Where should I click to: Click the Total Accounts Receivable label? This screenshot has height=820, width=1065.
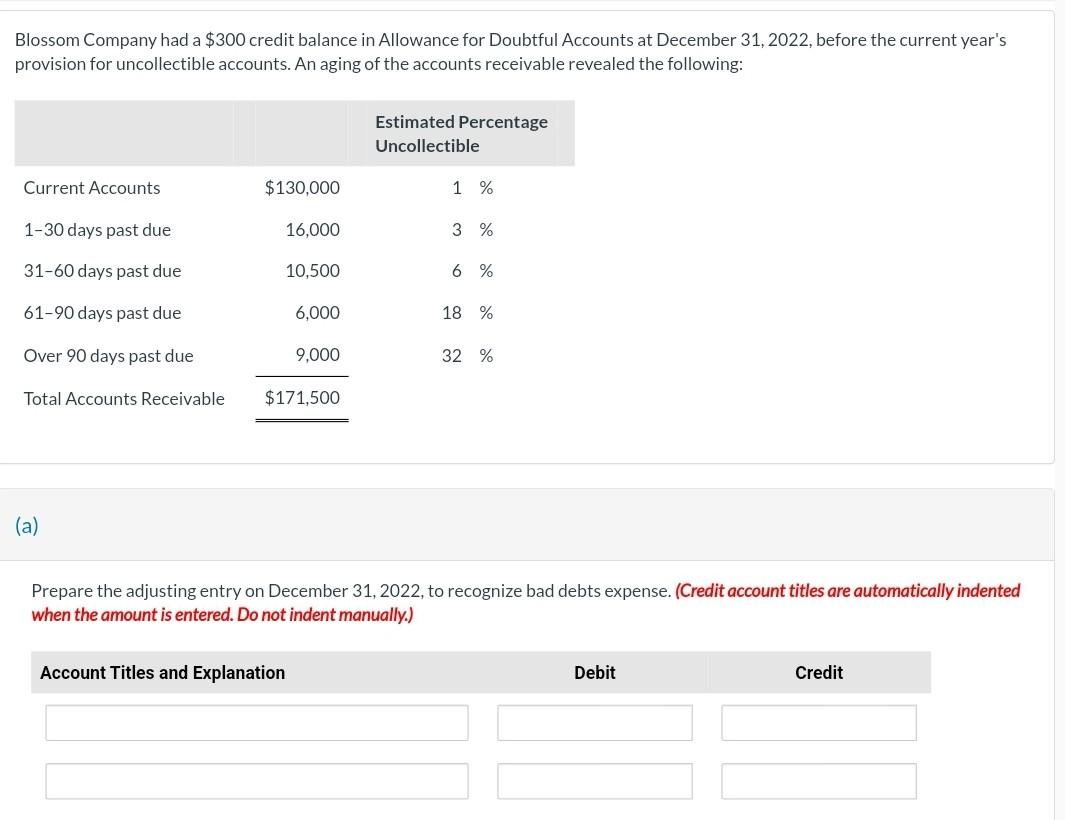[124, 399]
